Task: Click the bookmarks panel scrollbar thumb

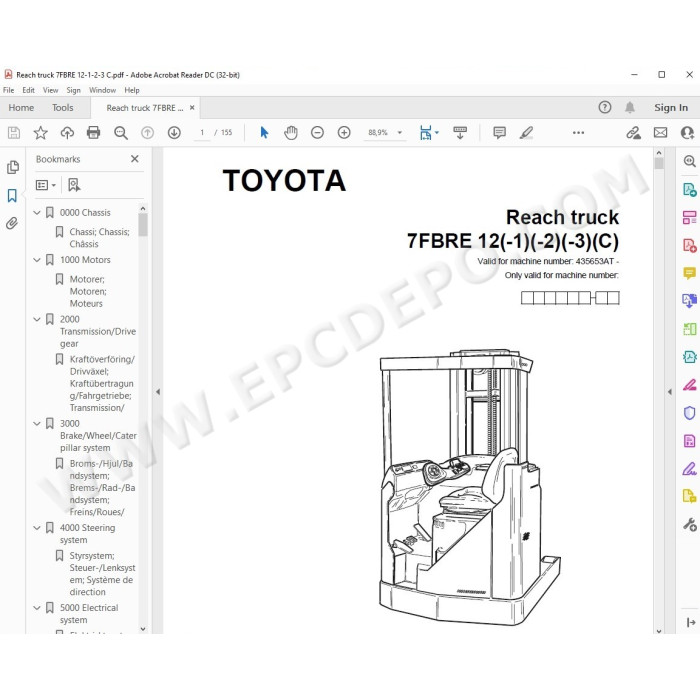Action: pyautogui.click(x=143, y=225)
